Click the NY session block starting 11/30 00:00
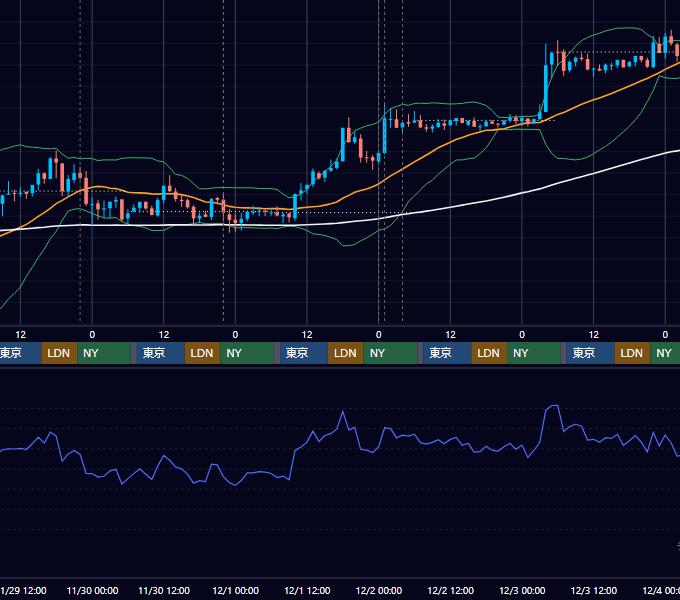This screenshot has width=680, height=600. pyautogui.click(x=104, y=353)
